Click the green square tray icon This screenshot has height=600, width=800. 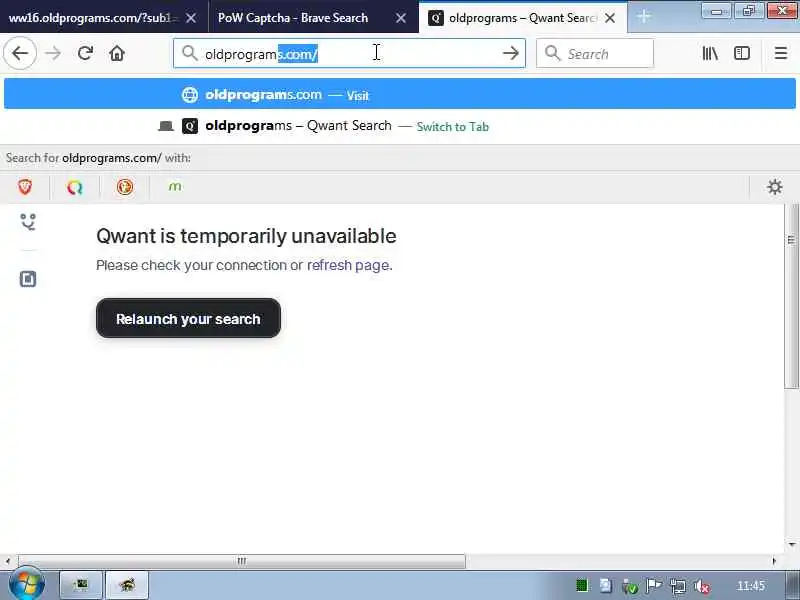coord(581,585)
